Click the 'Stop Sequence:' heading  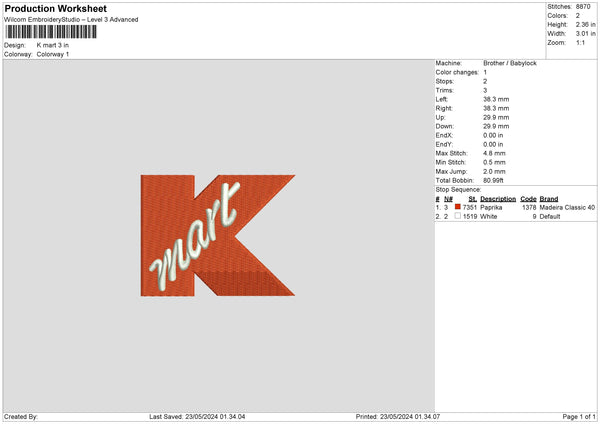click(x=458, y=190)
